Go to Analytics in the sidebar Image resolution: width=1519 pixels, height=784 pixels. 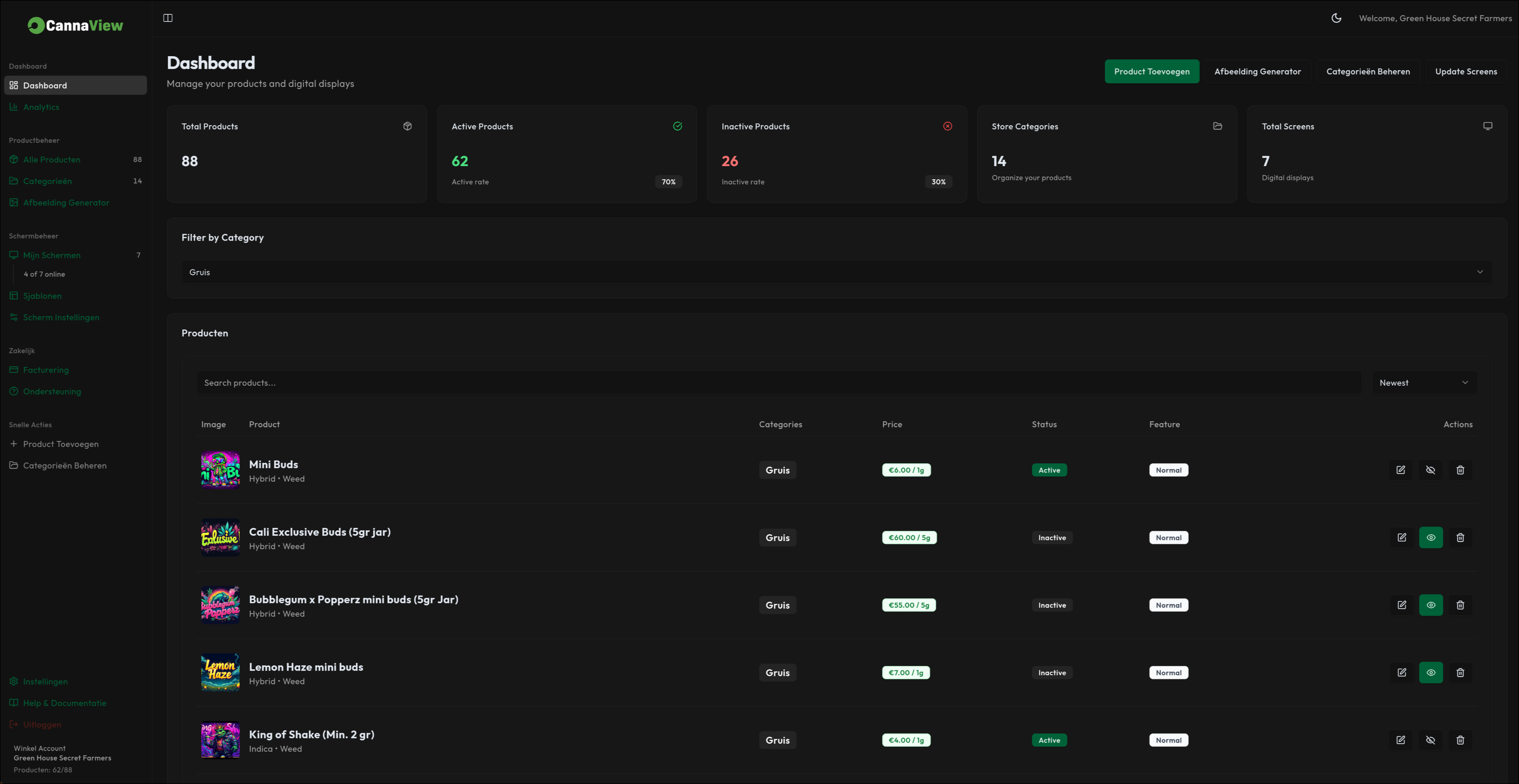click(x=41, y=107)
